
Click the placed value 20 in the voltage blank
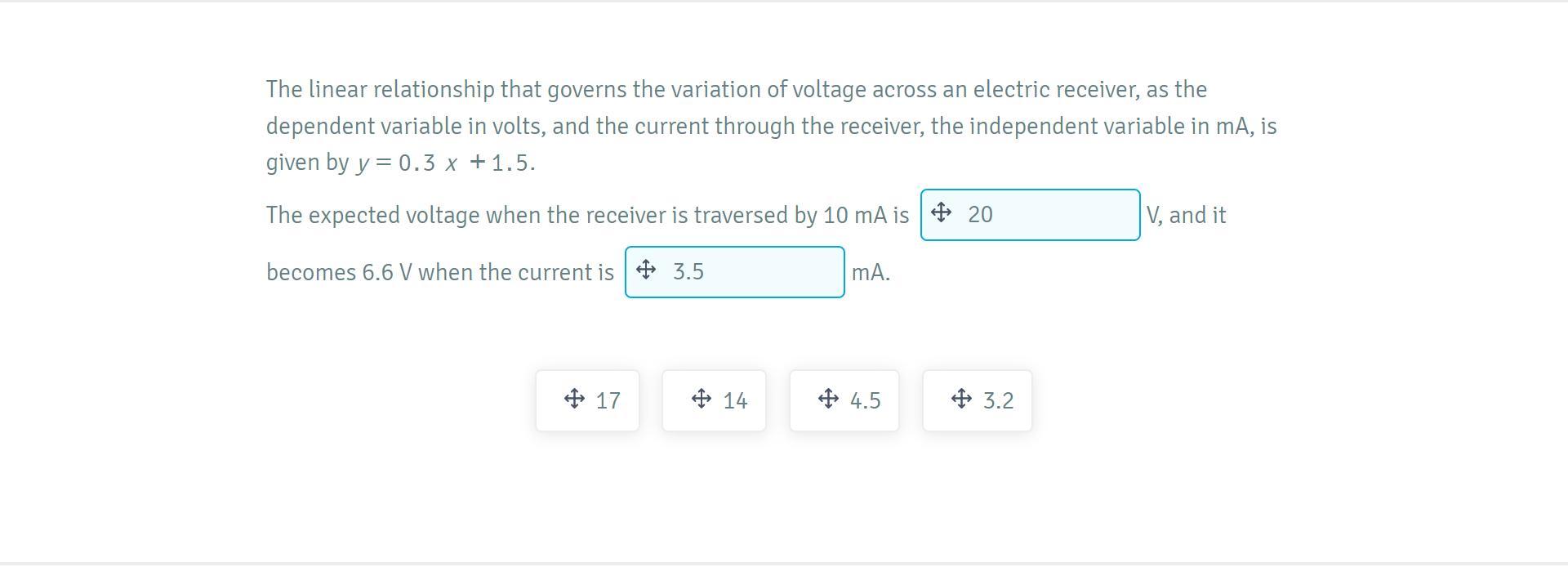pyautogui.click(x=980, y=215)
